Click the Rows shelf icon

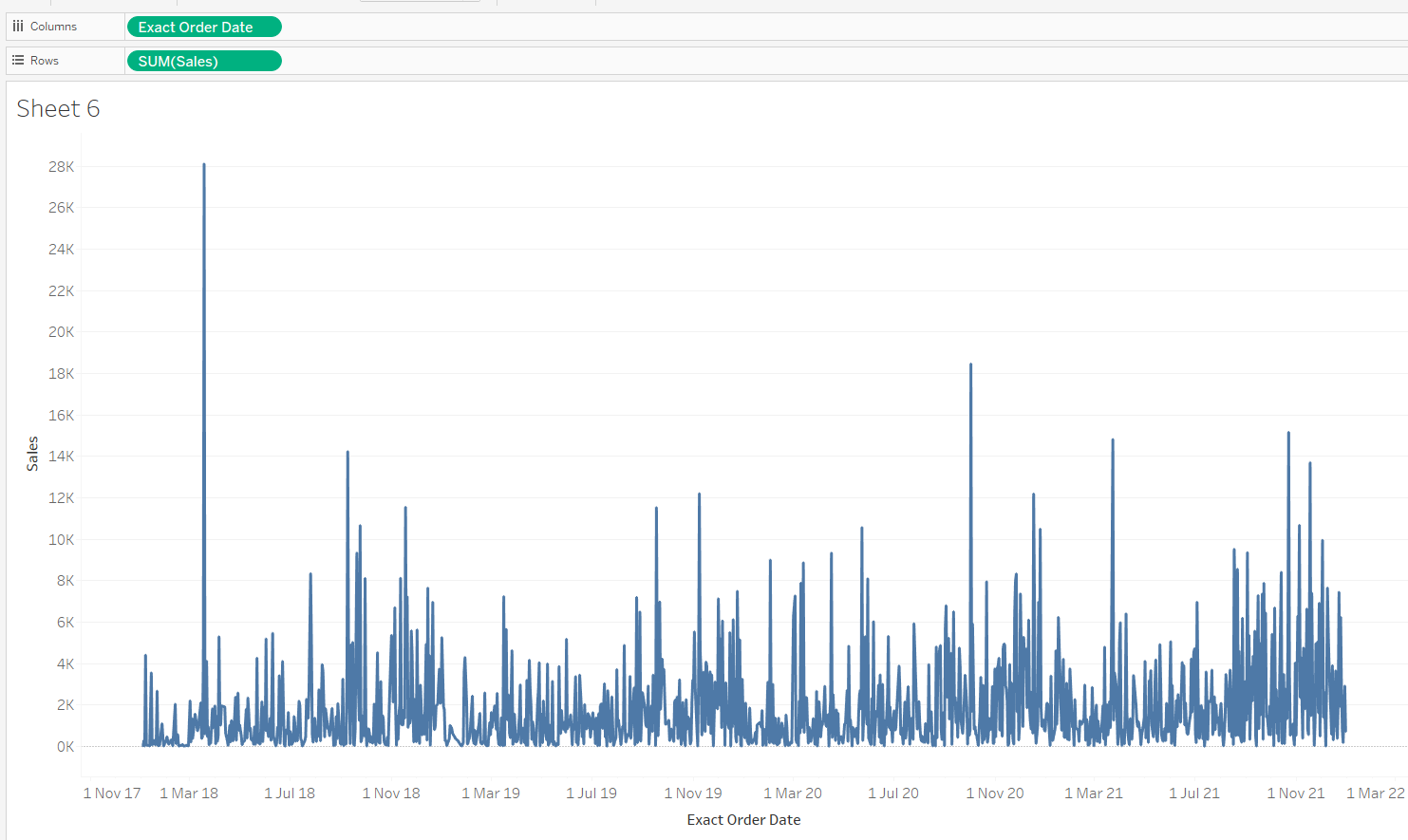[18, 61]
